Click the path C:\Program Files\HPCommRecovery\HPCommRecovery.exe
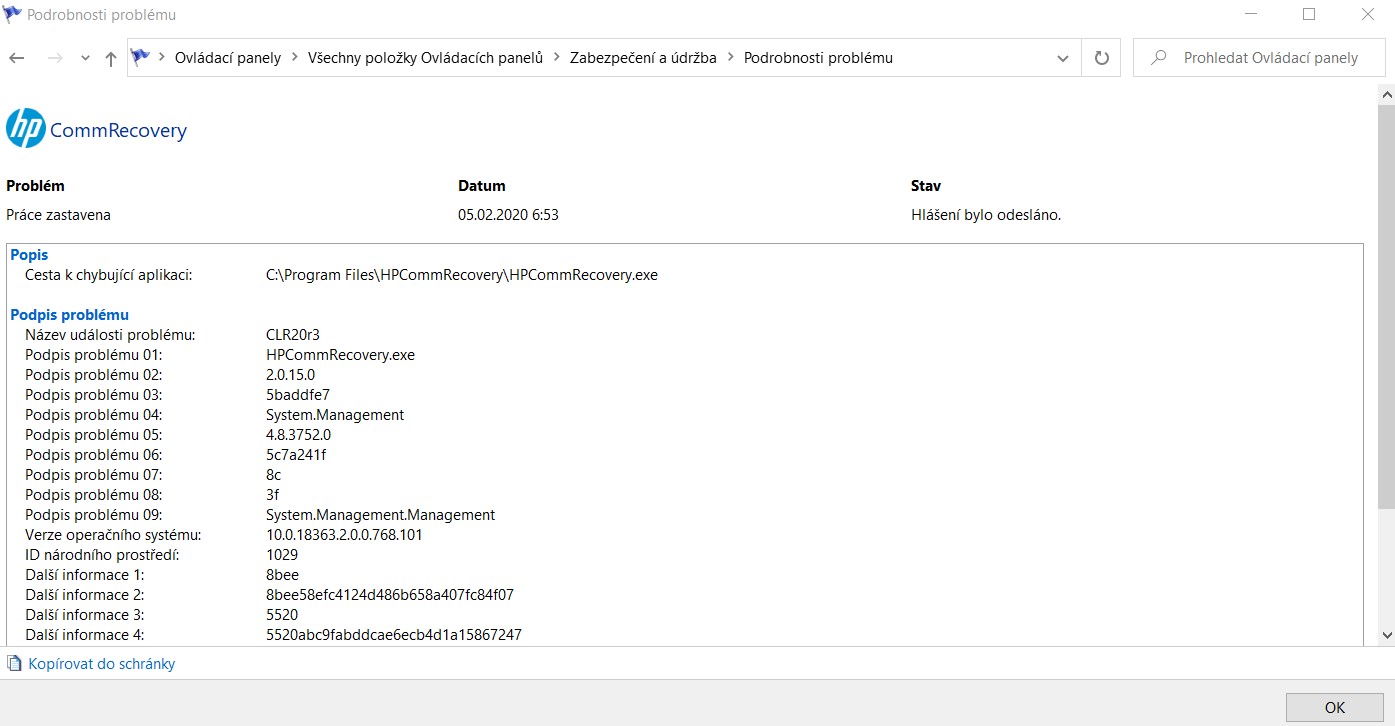The width and height of the screenshot is (1395, 726). coord(462,275)
